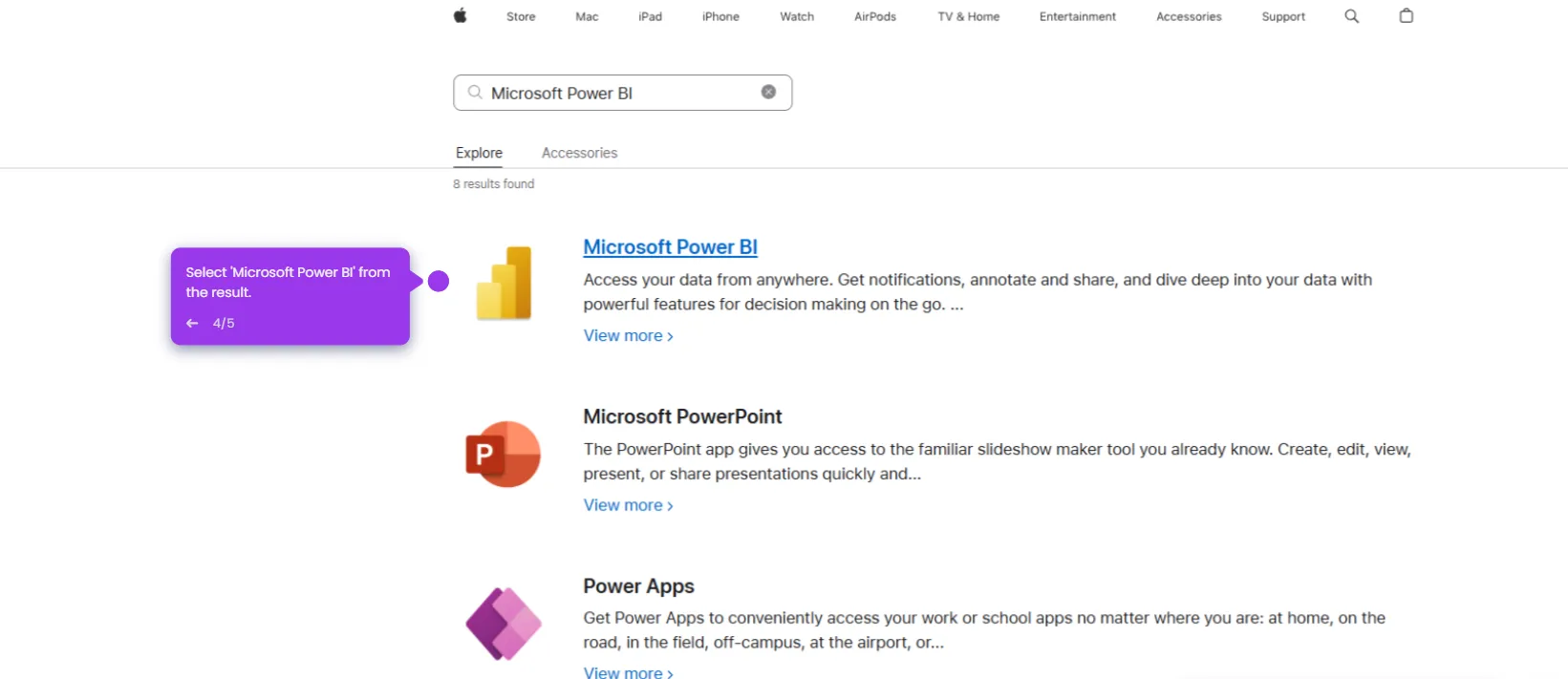1568x679 pixels.
Task: Click the Microsoft Power BI app icon
Action: (x=505, y=283)
